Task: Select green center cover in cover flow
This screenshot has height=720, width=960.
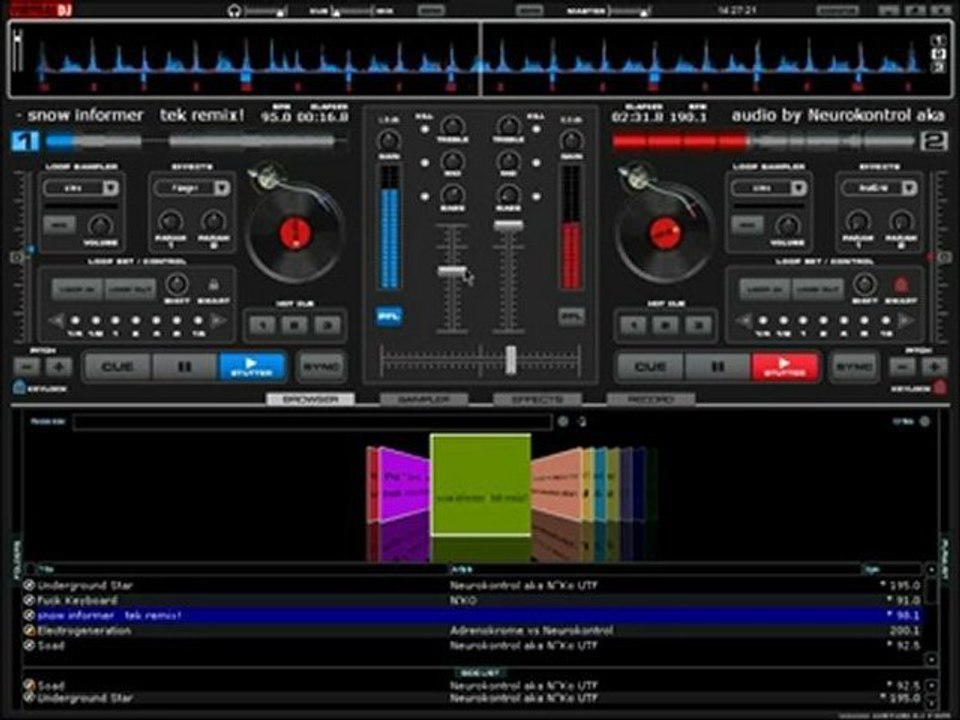Action: point(481,485)
